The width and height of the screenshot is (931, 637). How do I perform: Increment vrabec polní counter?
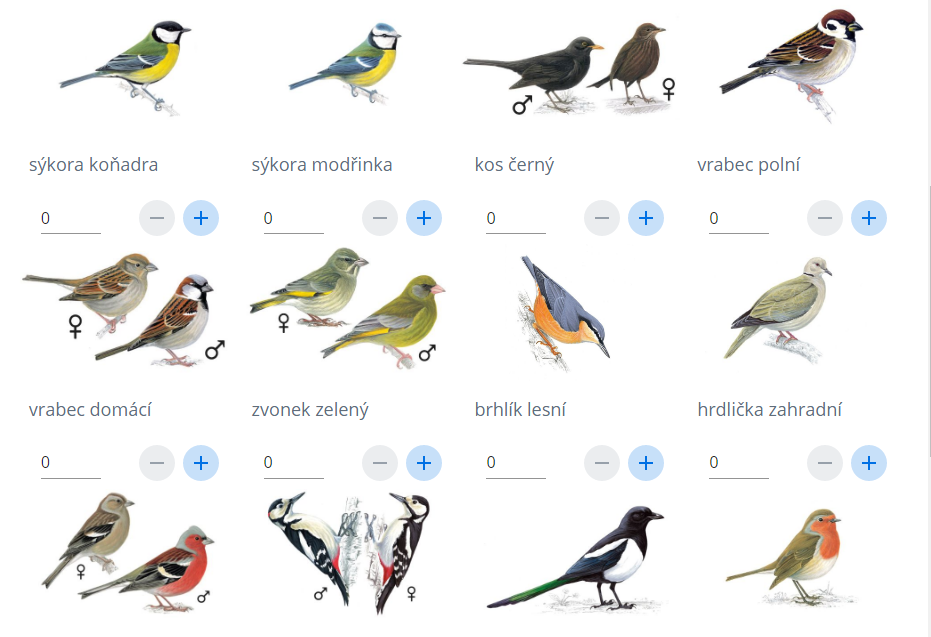coord(869,218)
